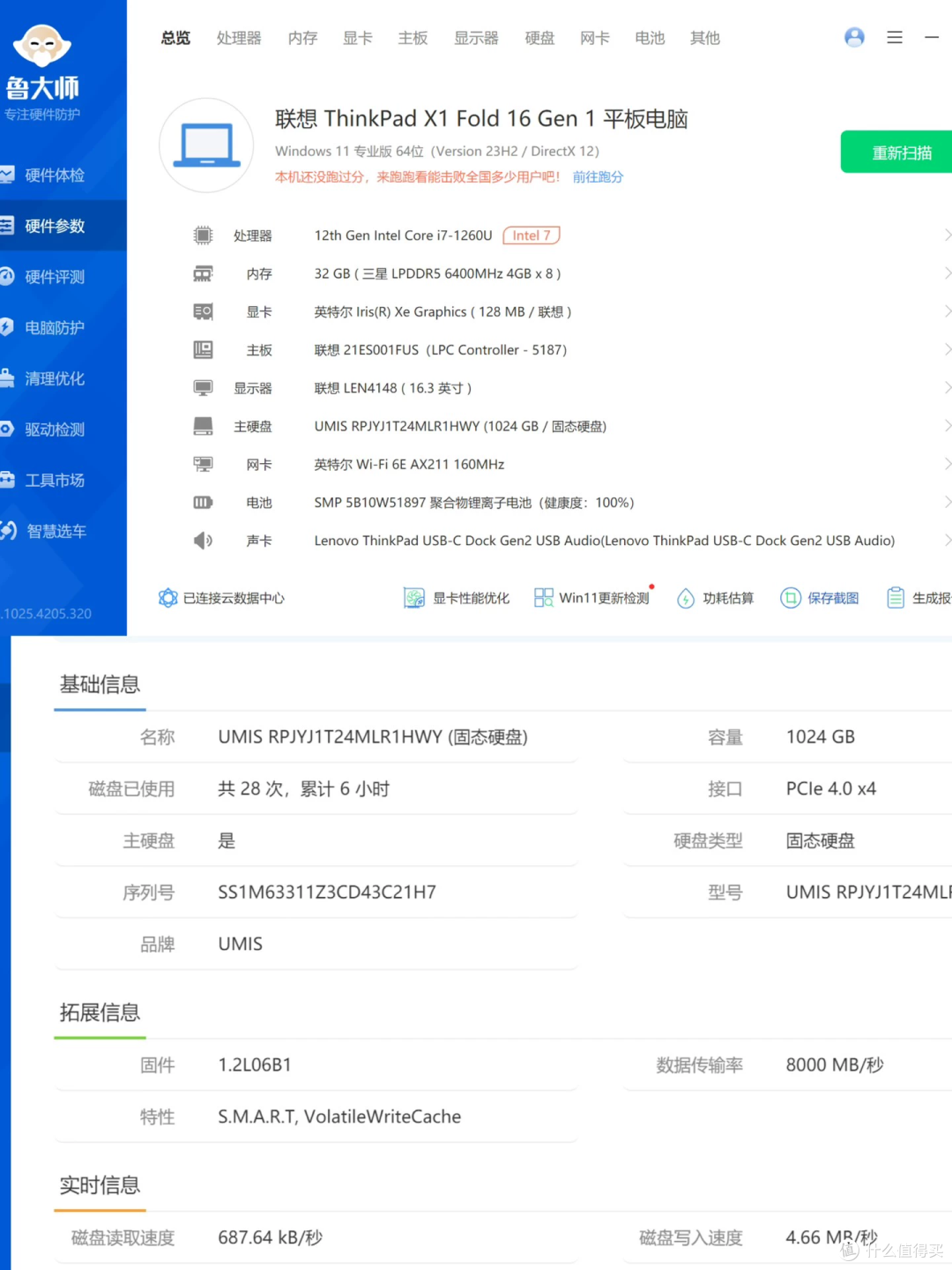The height and width of the screenshot is (1270, 952).
Task: Select firmware value 1.2L06B1
Action: pos(255,1065)
